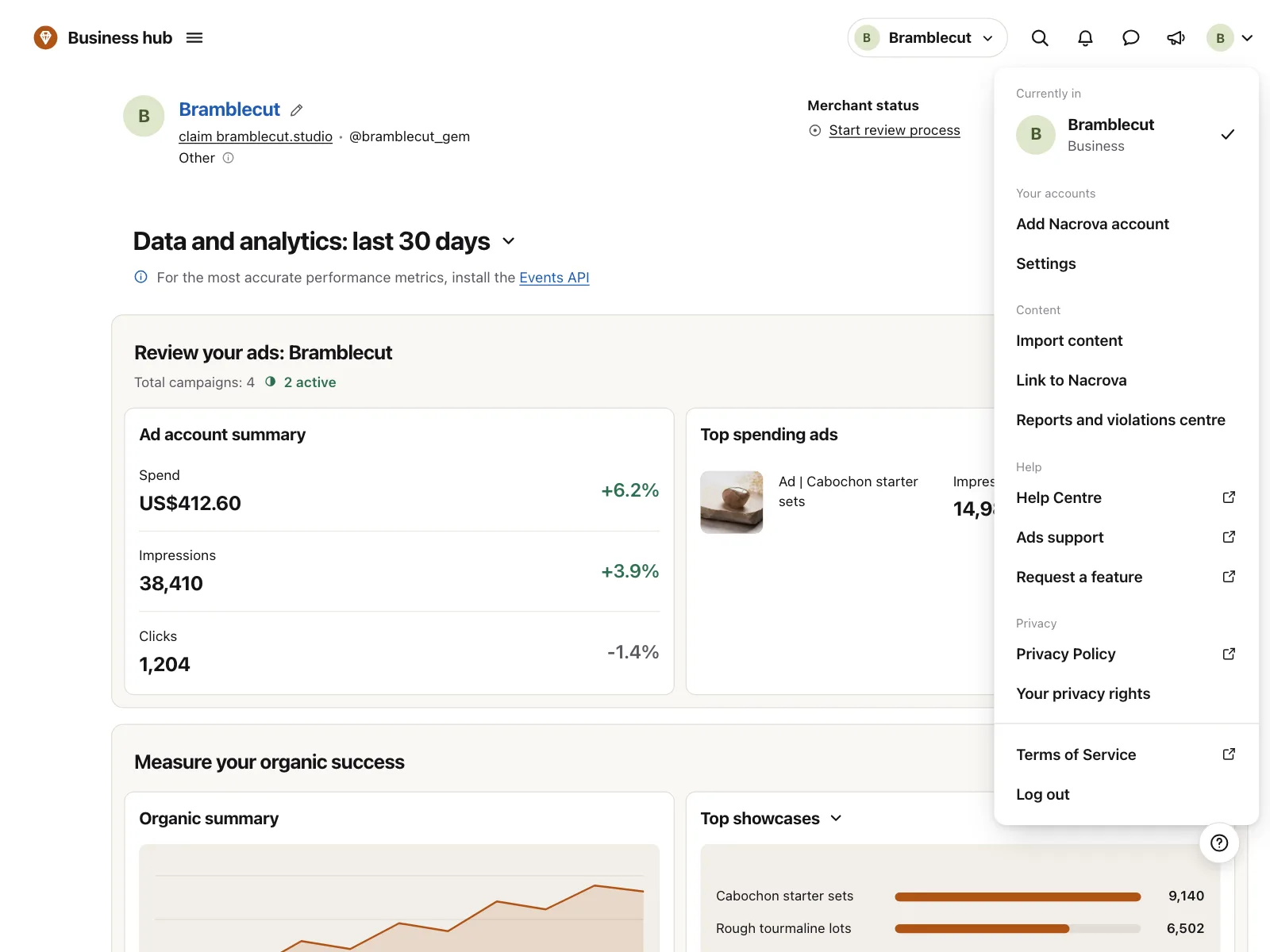Click the B profile avatar in header
The width and height of the screenshot is (1270, 952).
(x=1220, y=38)
